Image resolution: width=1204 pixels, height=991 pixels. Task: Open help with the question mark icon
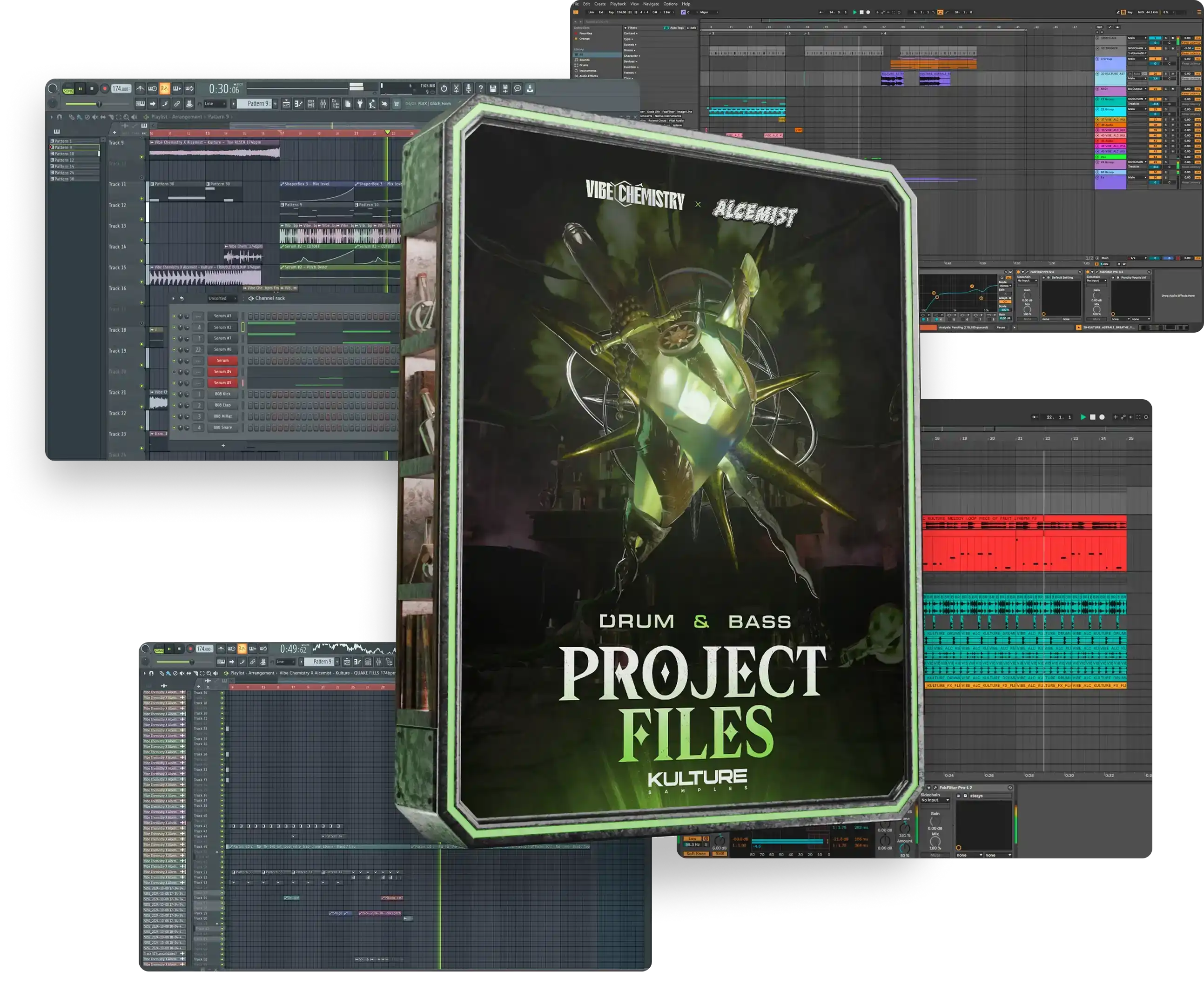coord(481,88)
